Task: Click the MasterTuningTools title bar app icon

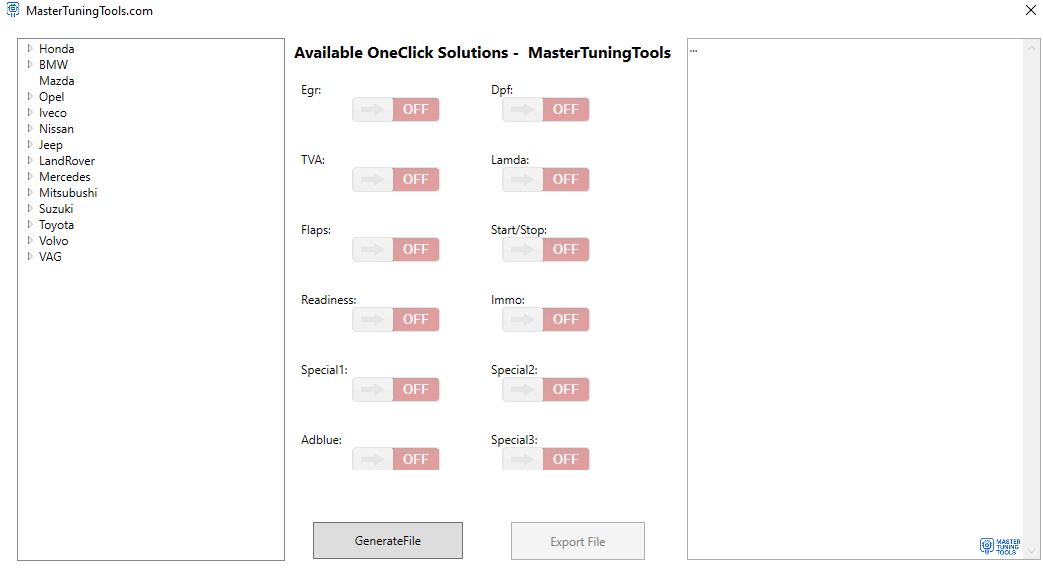Action: click(x=13, y=11)
